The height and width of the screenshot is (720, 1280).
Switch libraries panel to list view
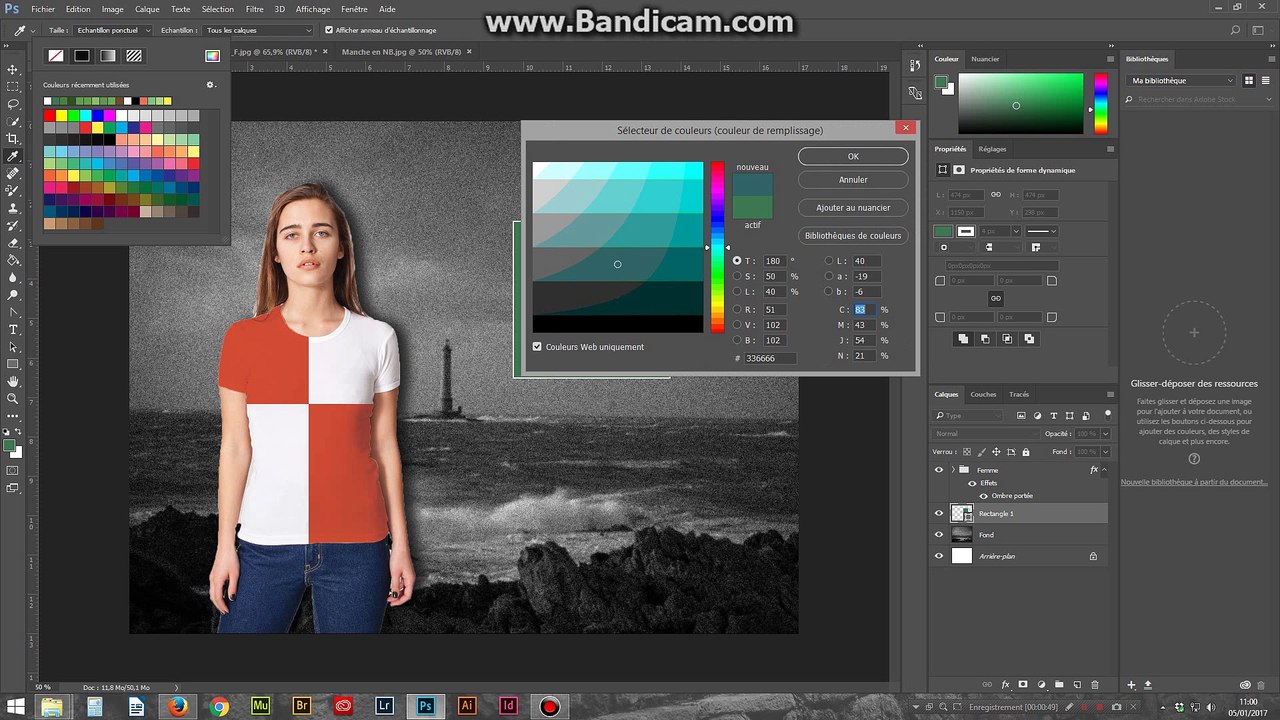pos(1266,80)
